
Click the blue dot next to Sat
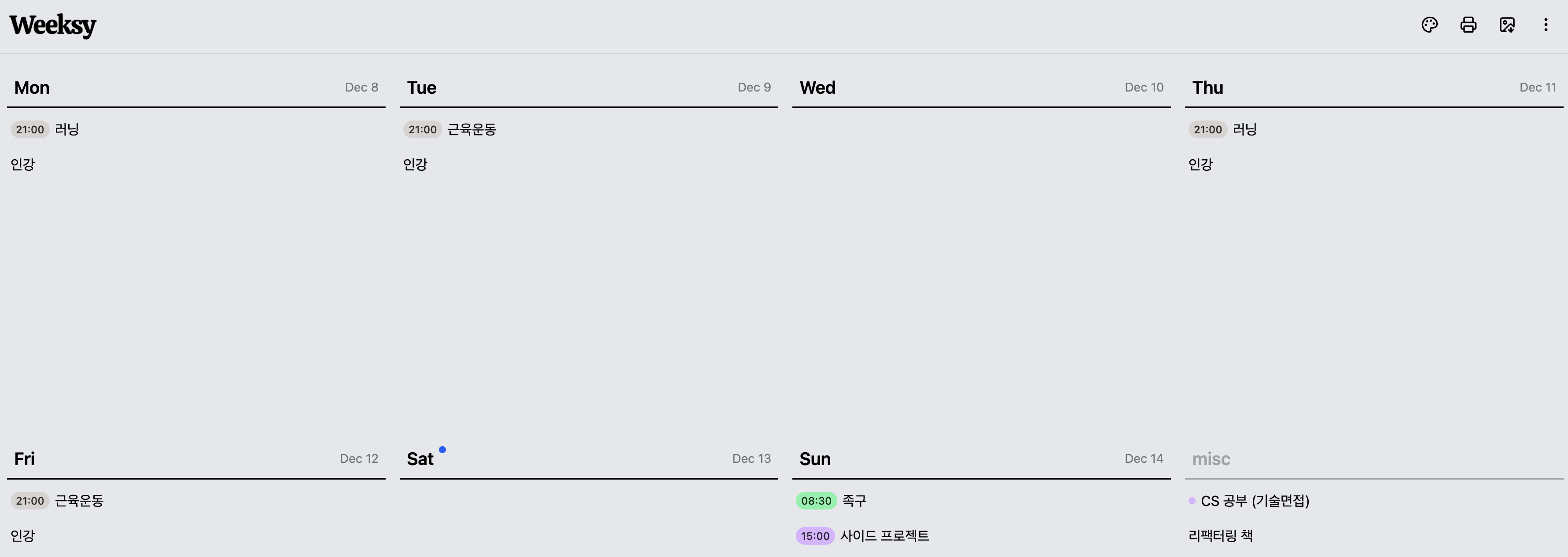442,449
